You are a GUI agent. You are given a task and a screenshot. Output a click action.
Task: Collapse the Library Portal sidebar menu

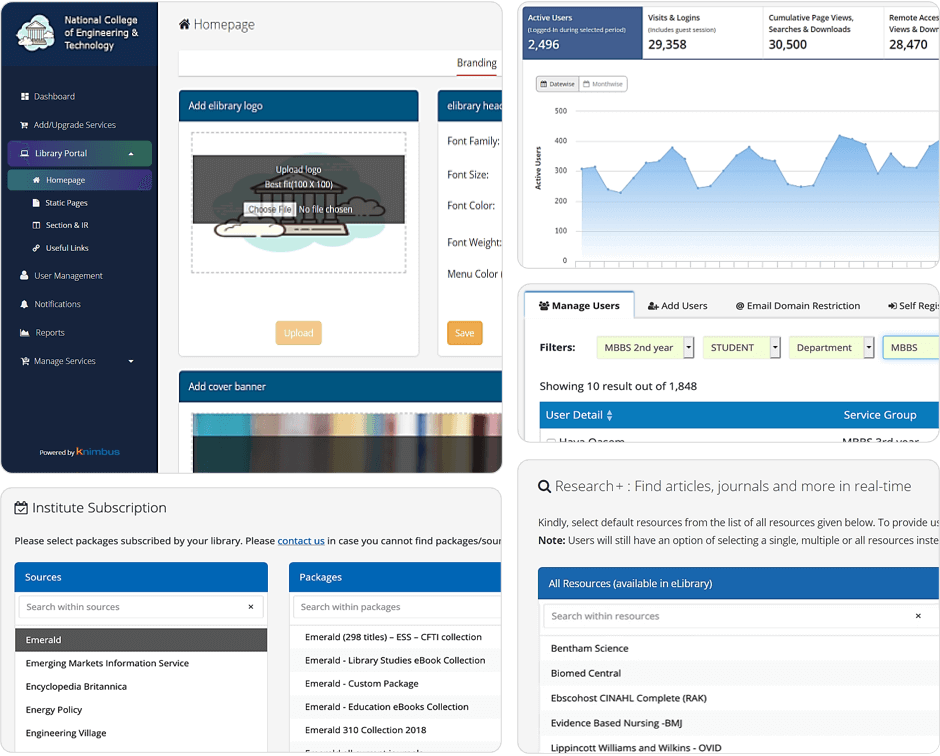pyautogui.click(x=131, y=154)
